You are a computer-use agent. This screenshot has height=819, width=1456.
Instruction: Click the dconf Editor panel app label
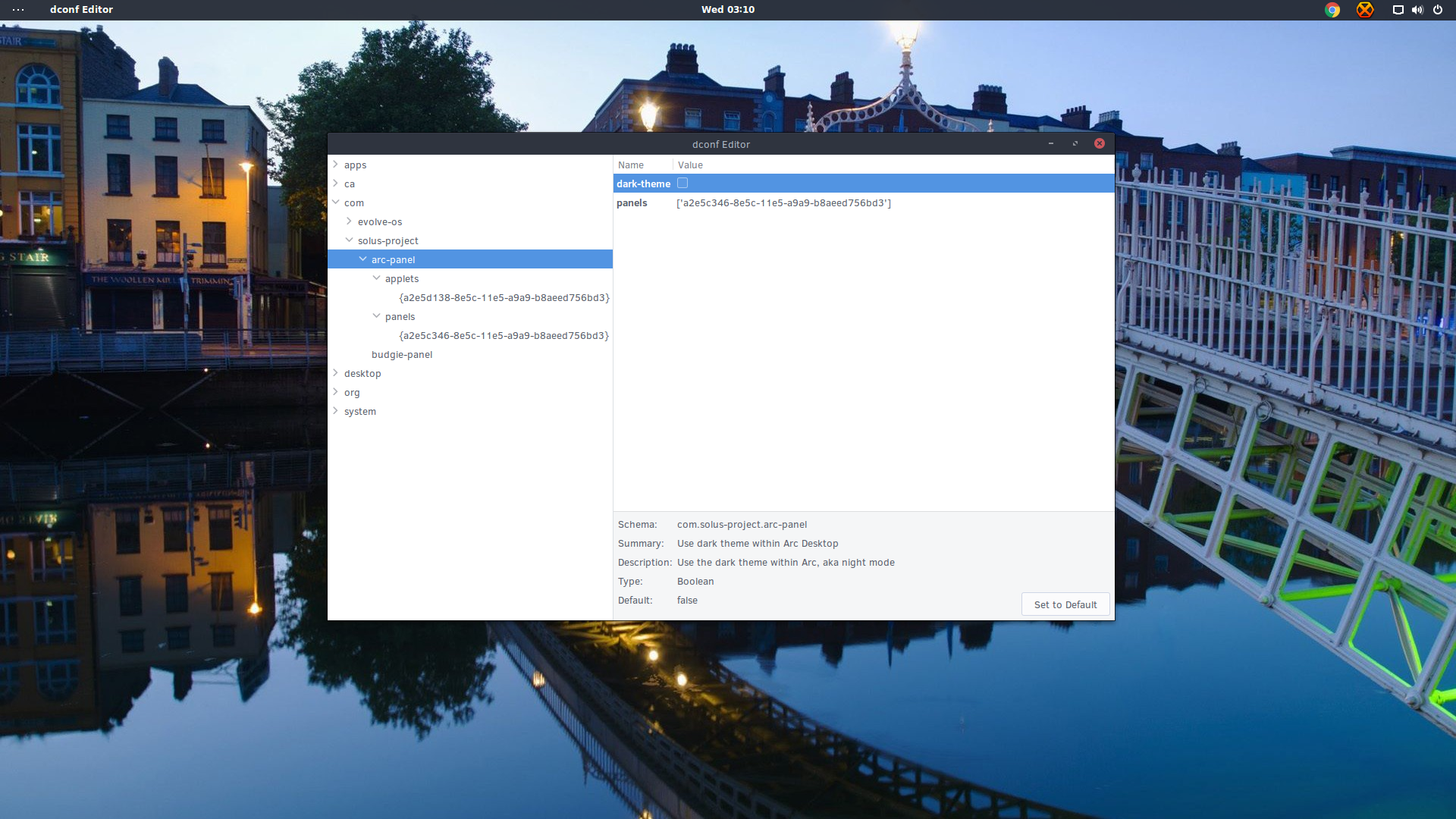[x=81, y=10]
